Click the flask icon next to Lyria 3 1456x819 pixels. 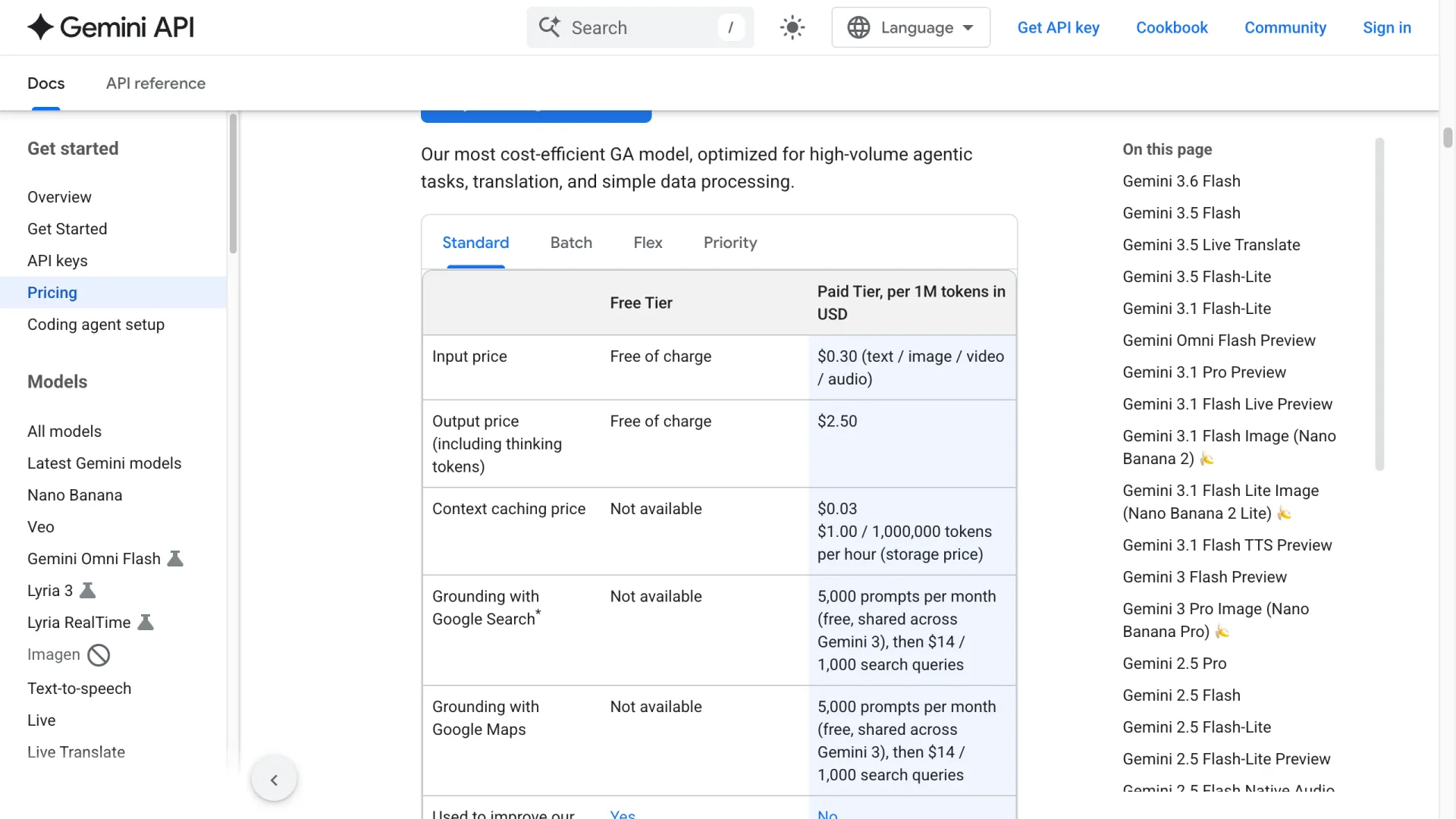pos(88,591)
